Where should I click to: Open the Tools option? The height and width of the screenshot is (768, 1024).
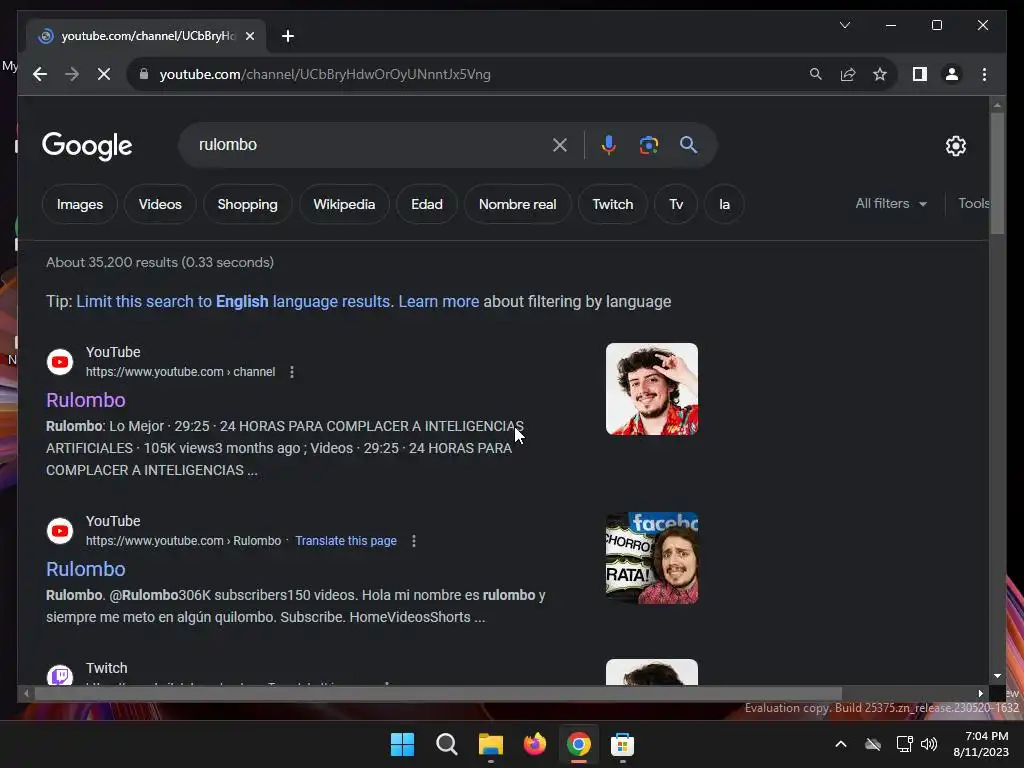(973, 204)
